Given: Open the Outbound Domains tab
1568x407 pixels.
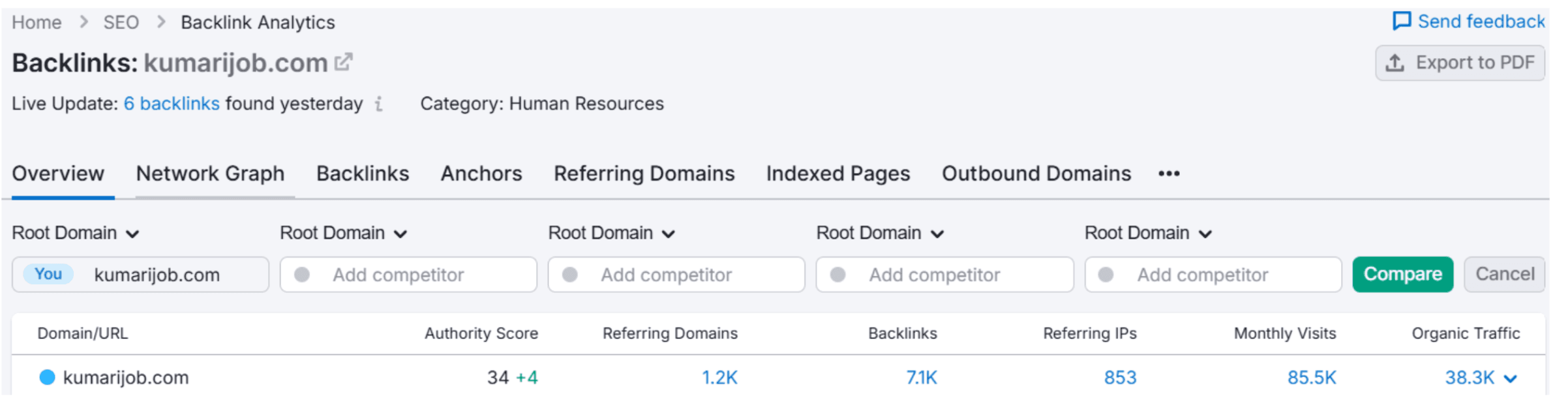Looking at the screenshot, I should tap(1036, 173).
